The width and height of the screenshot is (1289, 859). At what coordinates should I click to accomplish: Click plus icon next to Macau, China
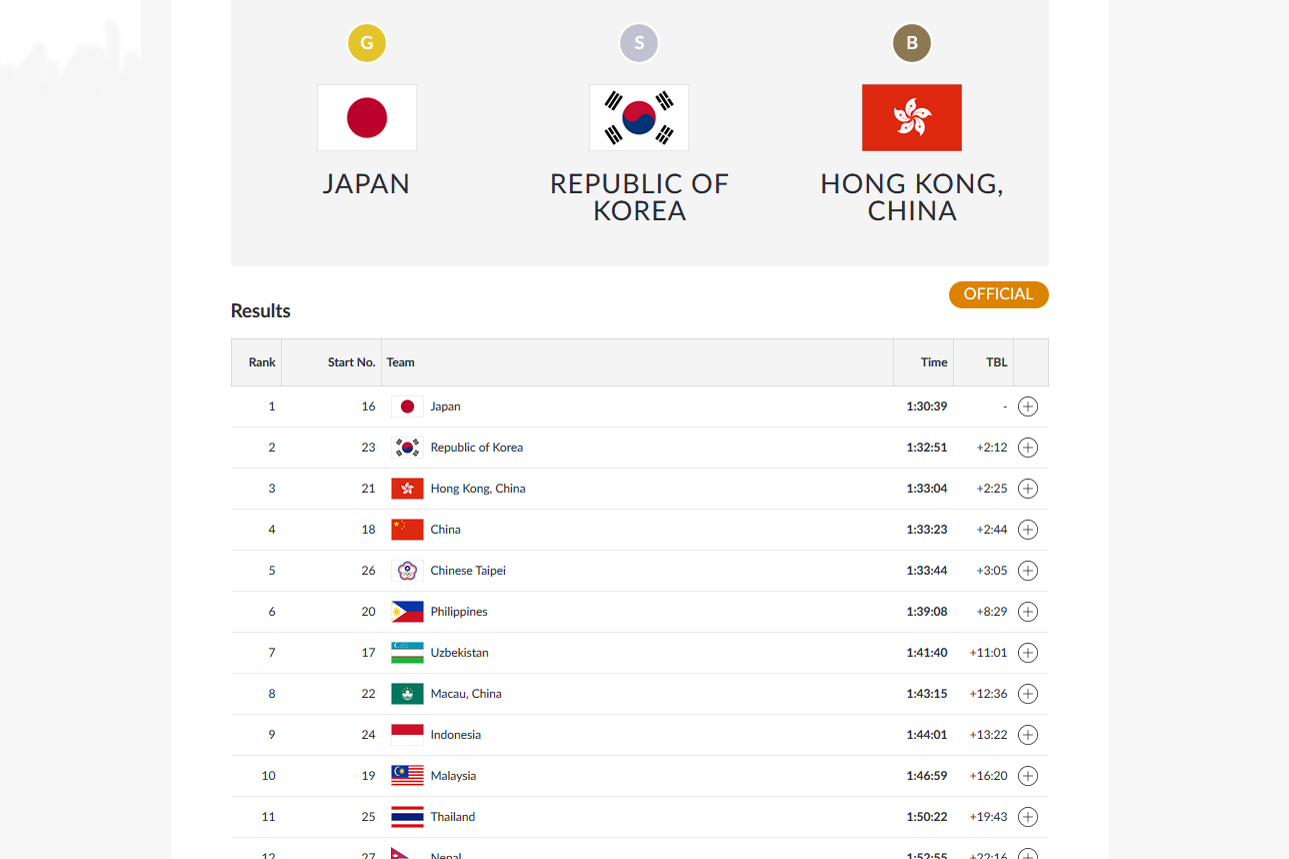point(1028,694)
